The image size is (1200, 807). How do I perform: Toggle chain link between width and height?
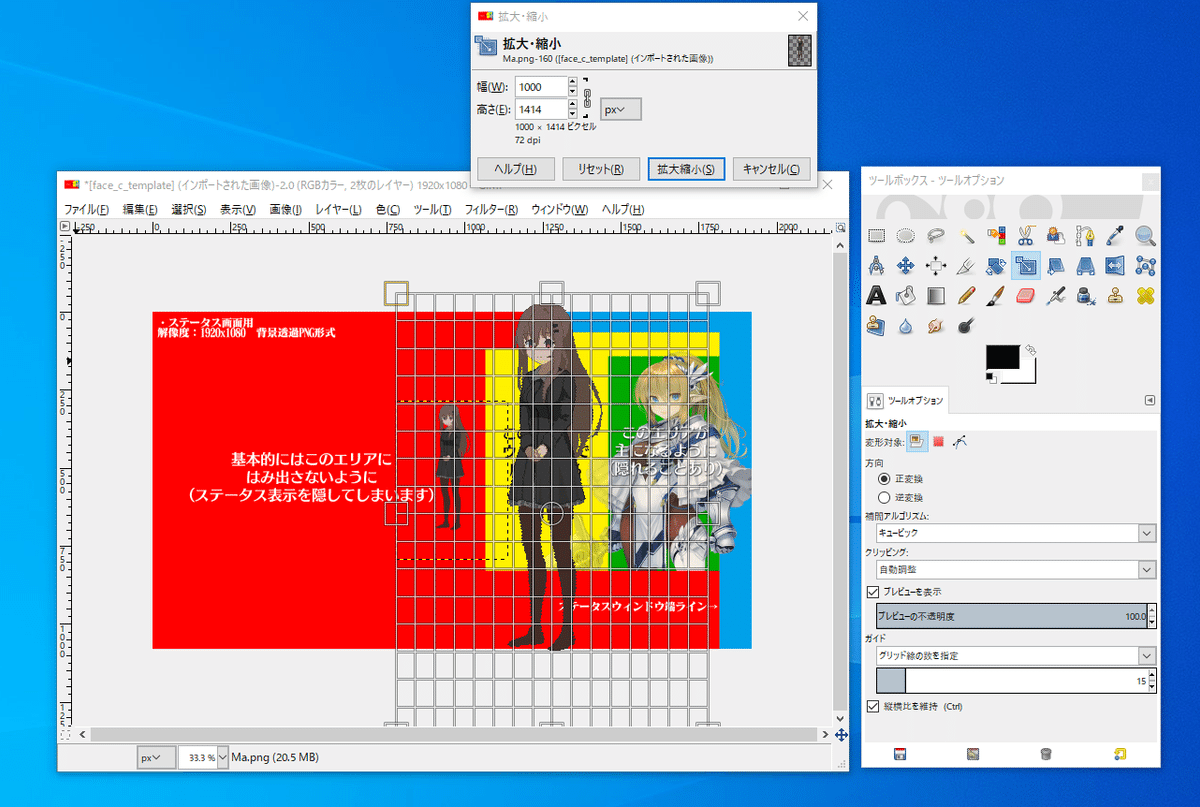[x=588, y=98]
